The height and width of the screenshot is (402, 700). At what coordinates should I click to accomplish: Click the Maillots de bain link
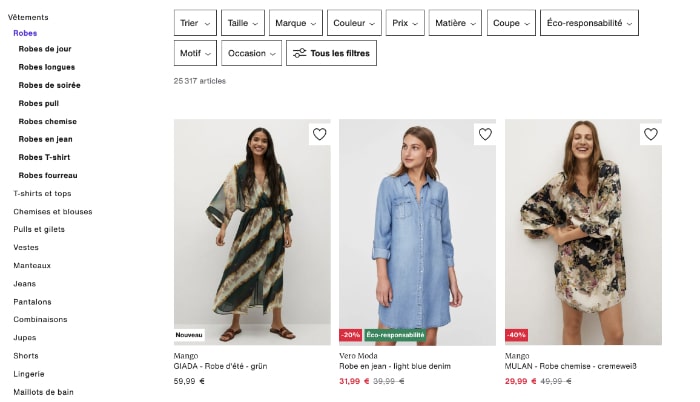[43, 391]
